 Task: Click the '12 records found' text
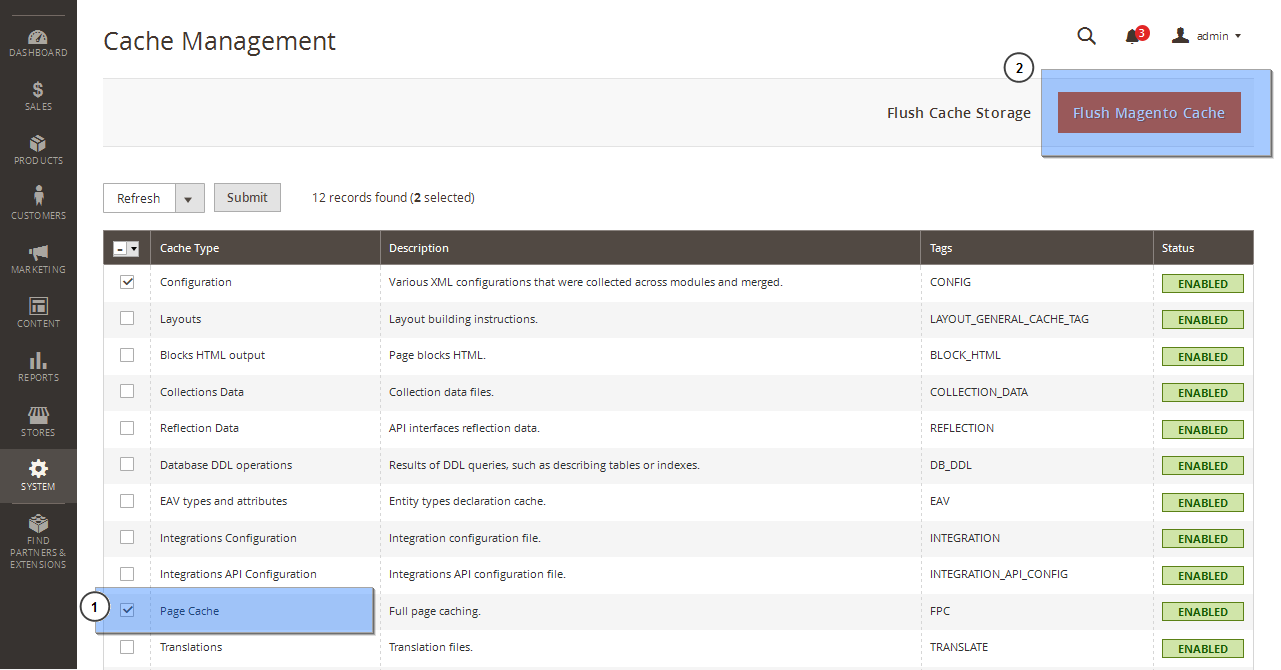(393, 198)
